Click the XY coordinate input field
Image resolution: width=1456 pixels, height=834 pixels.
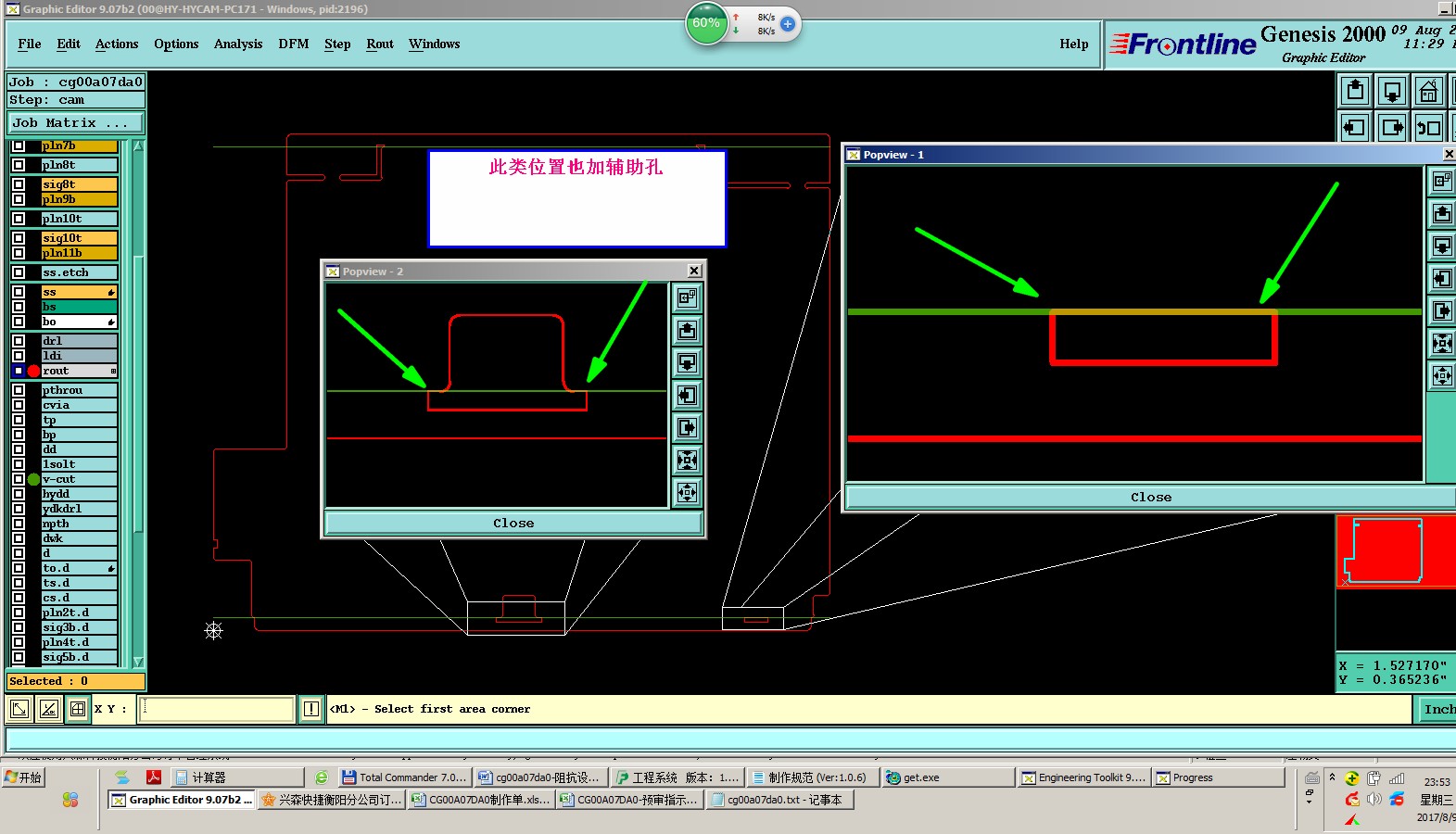[217, 710]
